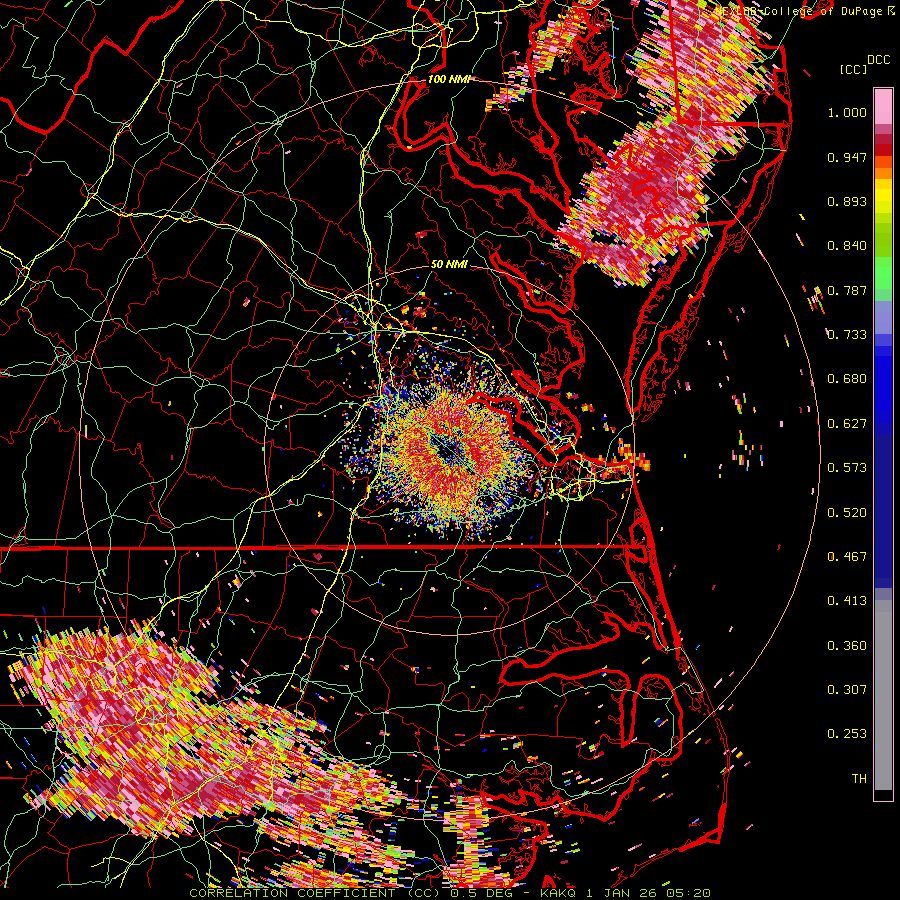The height and width of the screenshot is (900, 900).
Task: Click the 0.840 scale value
Action: pos(847,246)
